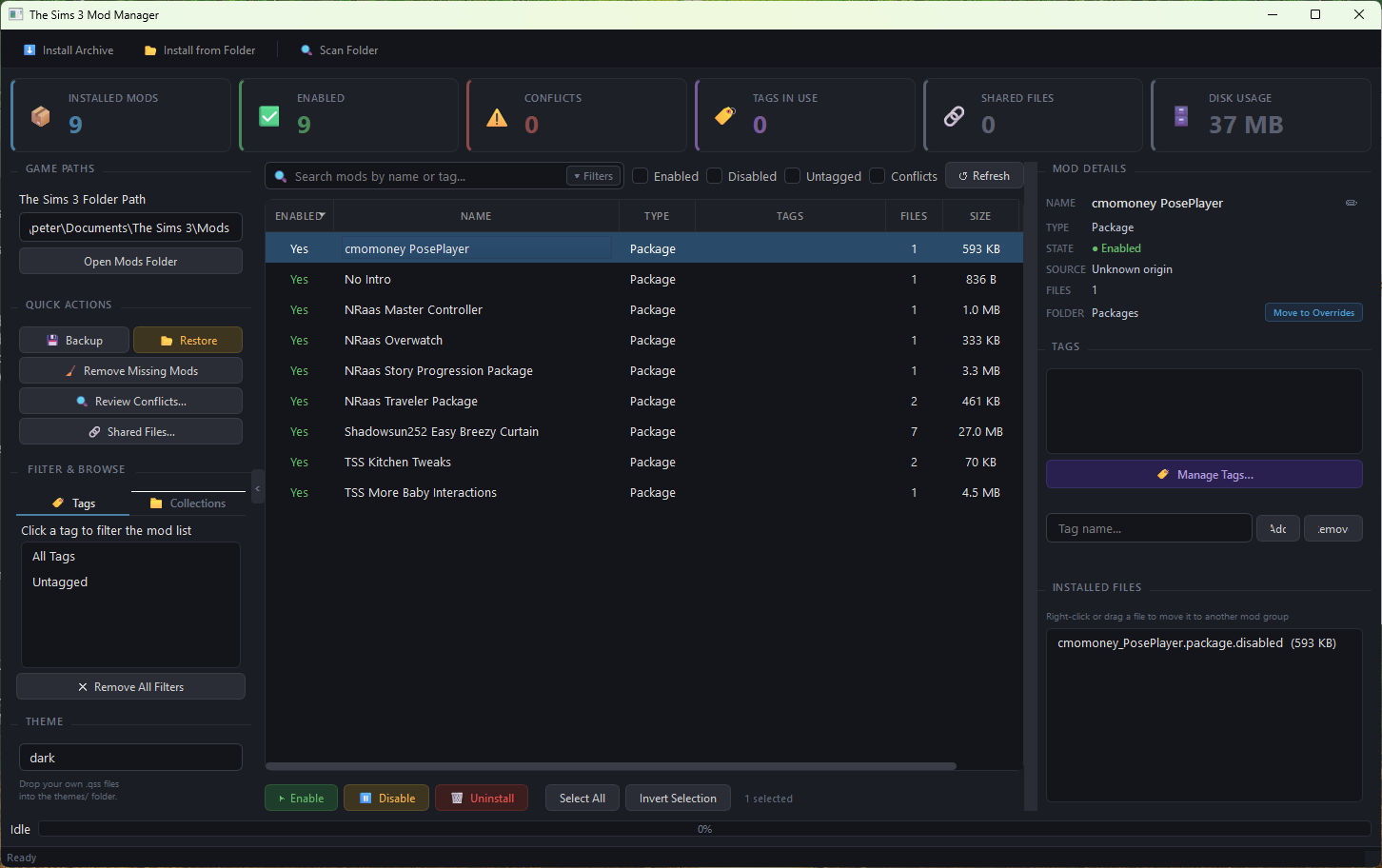Select the No Intro mod row
Viewport: 1382px width, 868px height.
[643, 280]
